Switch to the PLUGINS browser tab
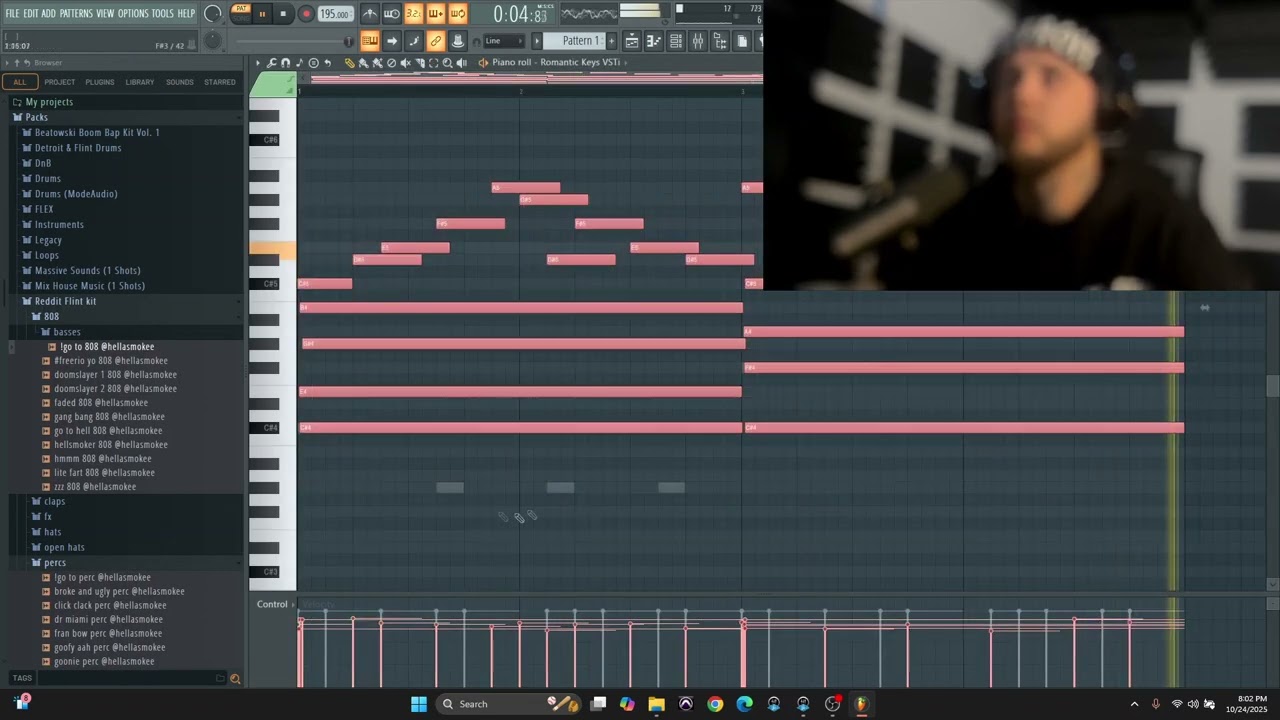The image size is (1280, 720). (x=100, y=82)
